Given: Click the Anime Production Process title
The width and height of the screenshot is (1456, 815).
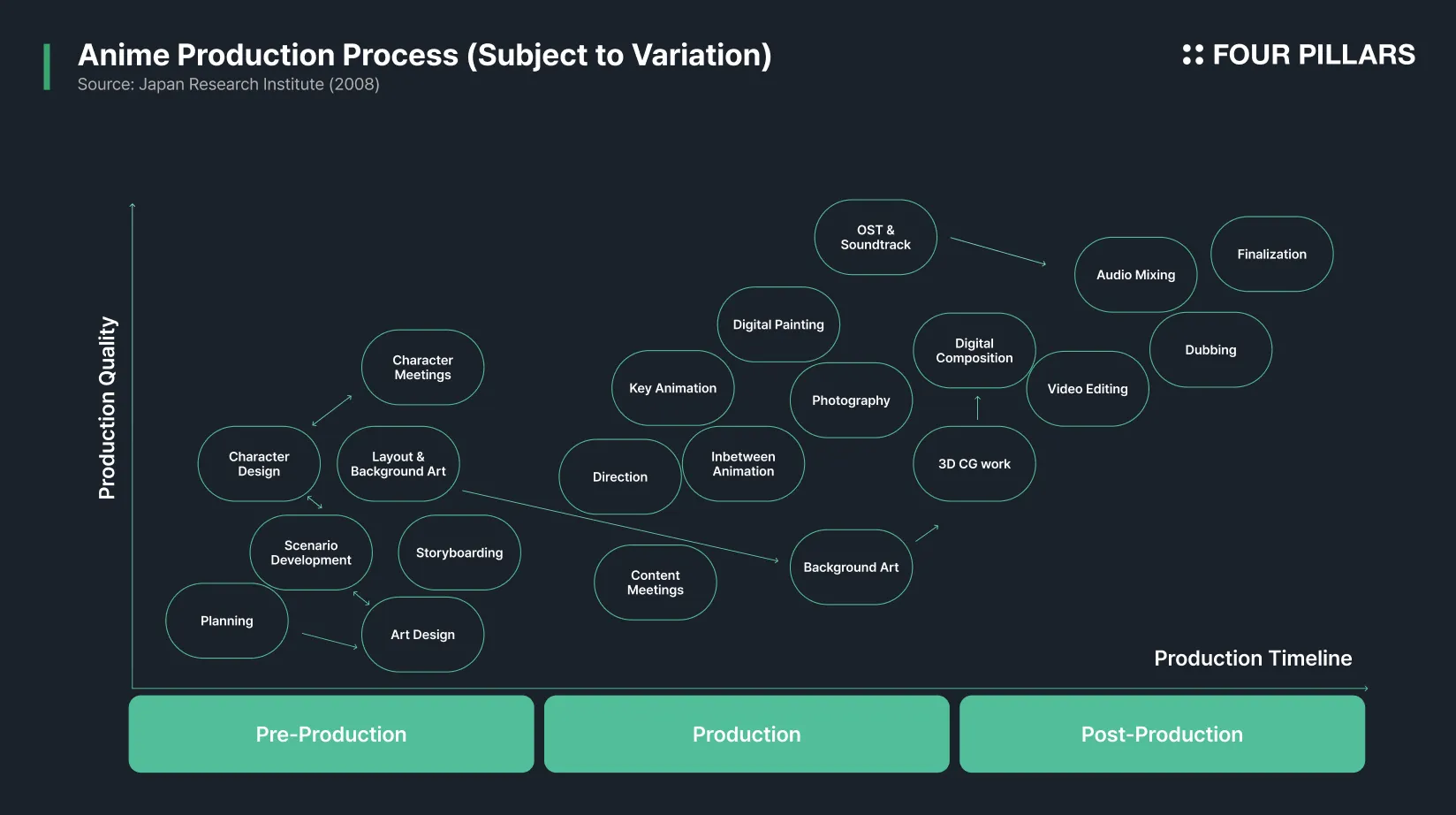Looking at the screenshot, I should (x=425, y=55).
